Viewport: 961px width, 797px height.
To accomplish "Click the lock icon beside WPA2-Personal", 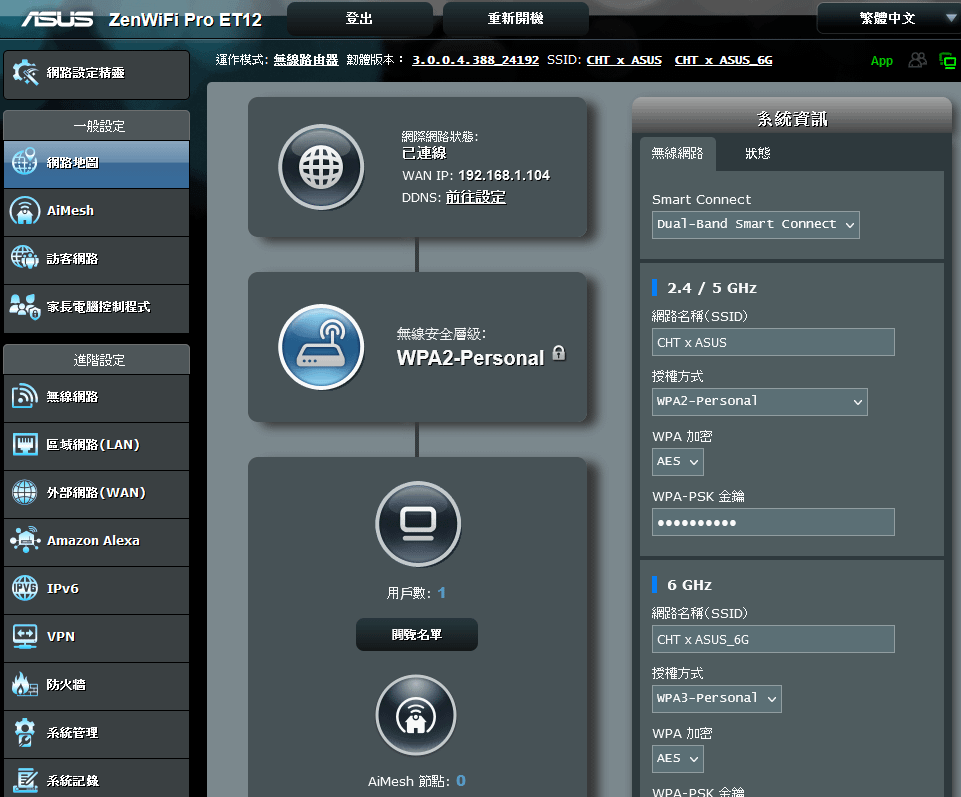I will [559, 353].
